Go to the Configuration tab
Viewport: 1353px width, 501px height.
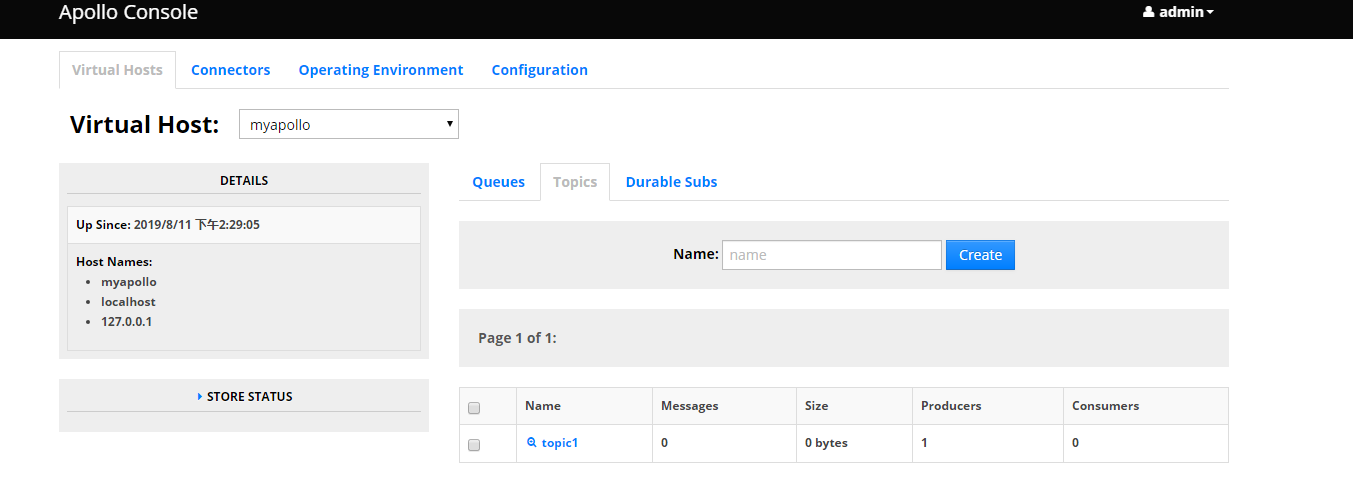[539, 70]
